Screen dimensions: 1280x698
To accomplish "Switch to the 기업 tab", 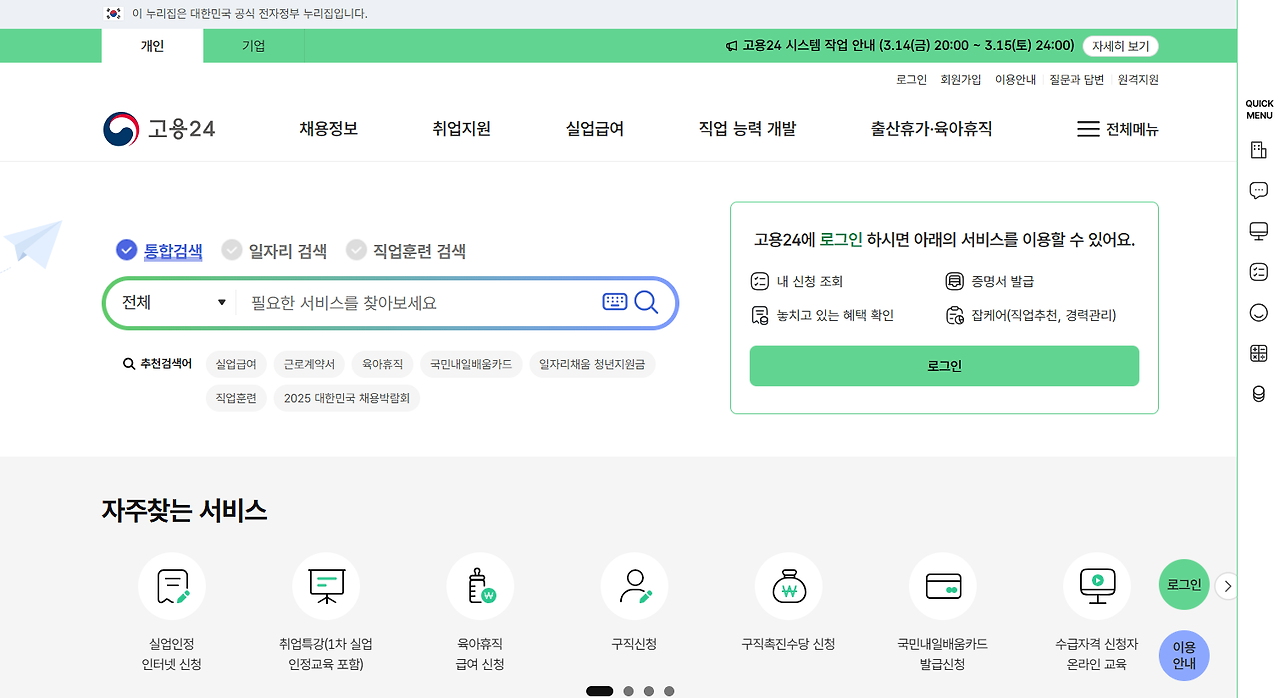I will 254,46.
